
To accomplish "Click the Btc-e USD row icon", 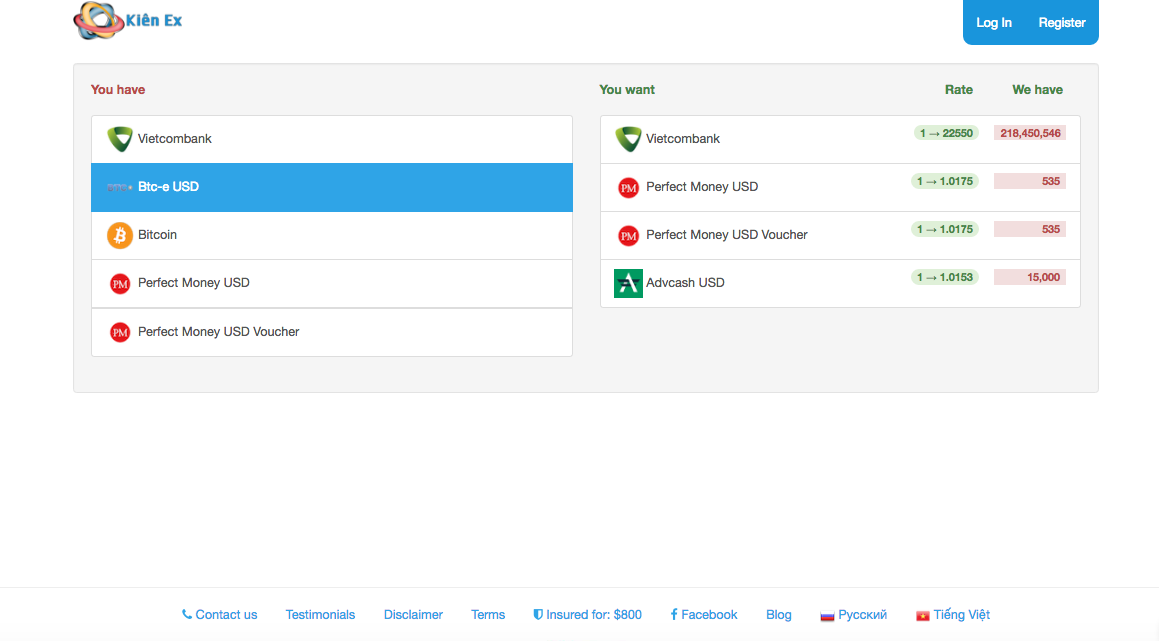I will 120,187.
